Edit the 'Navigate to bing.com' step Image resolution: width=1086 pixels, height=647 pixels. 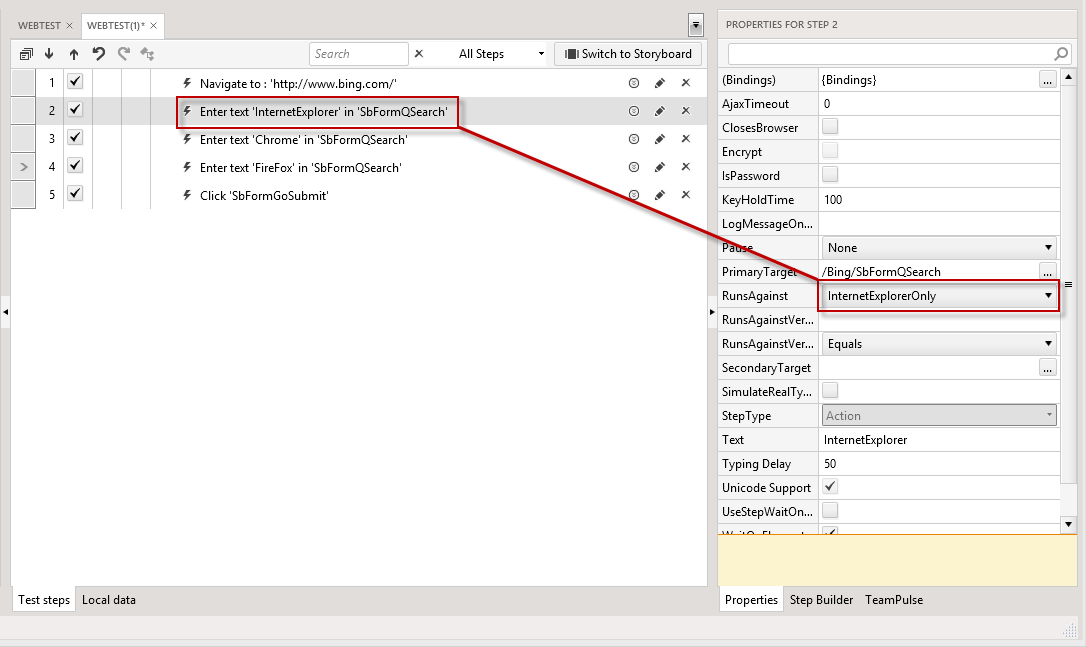pos(660,83)
